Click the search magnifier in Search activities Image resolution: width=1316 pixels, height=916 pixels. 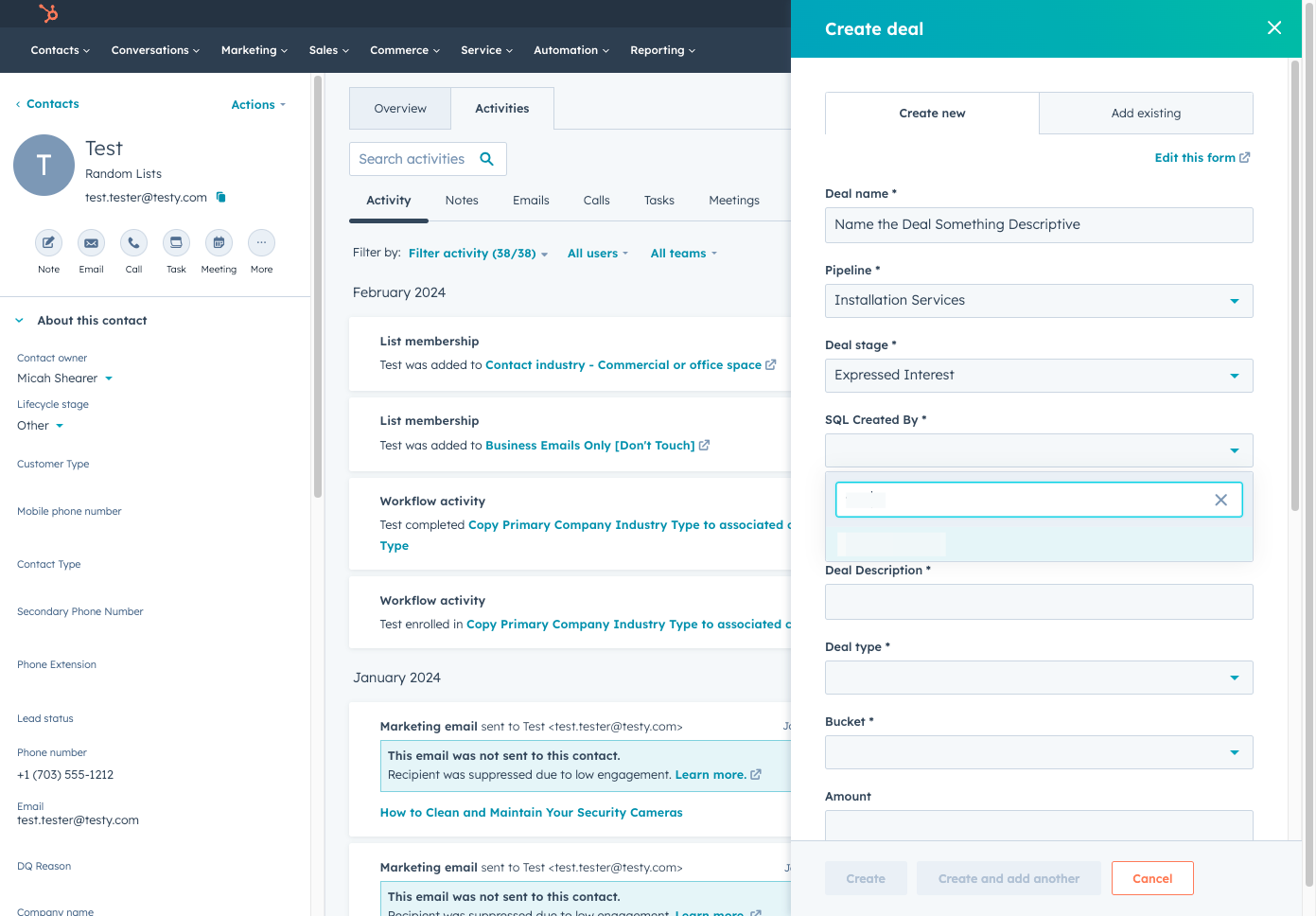(486, 159)
